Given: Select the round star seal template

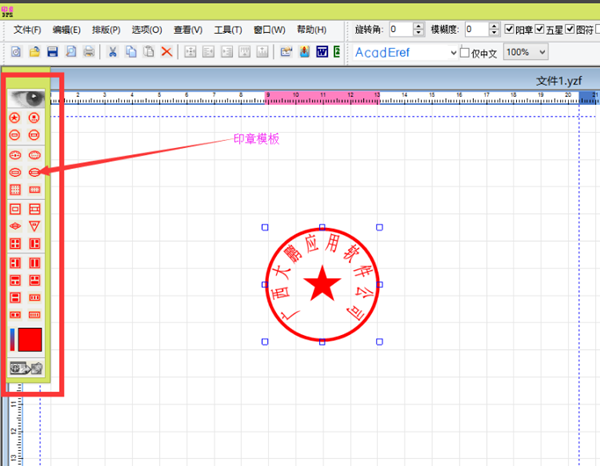Looking at the screenshot, I should (15, 118).
